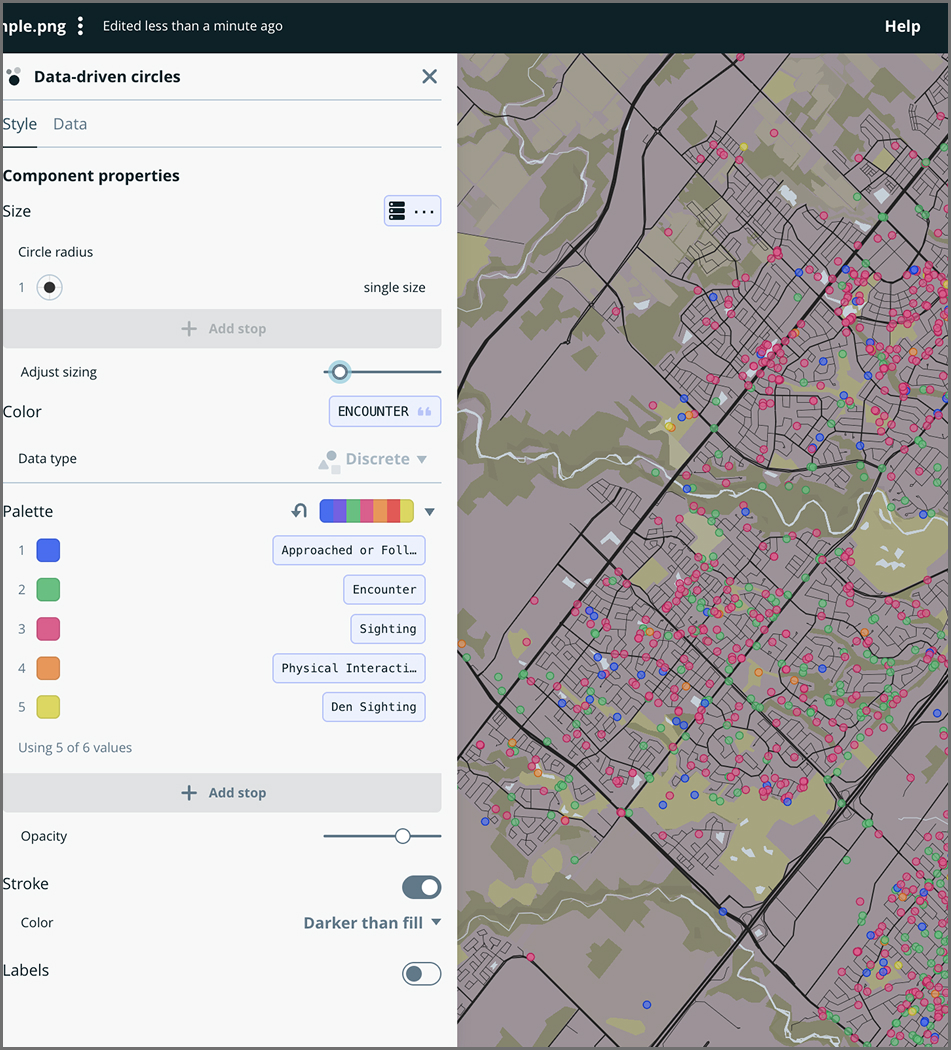
Task: Open the three-dot Size options menu
Action: pos(425,211)
